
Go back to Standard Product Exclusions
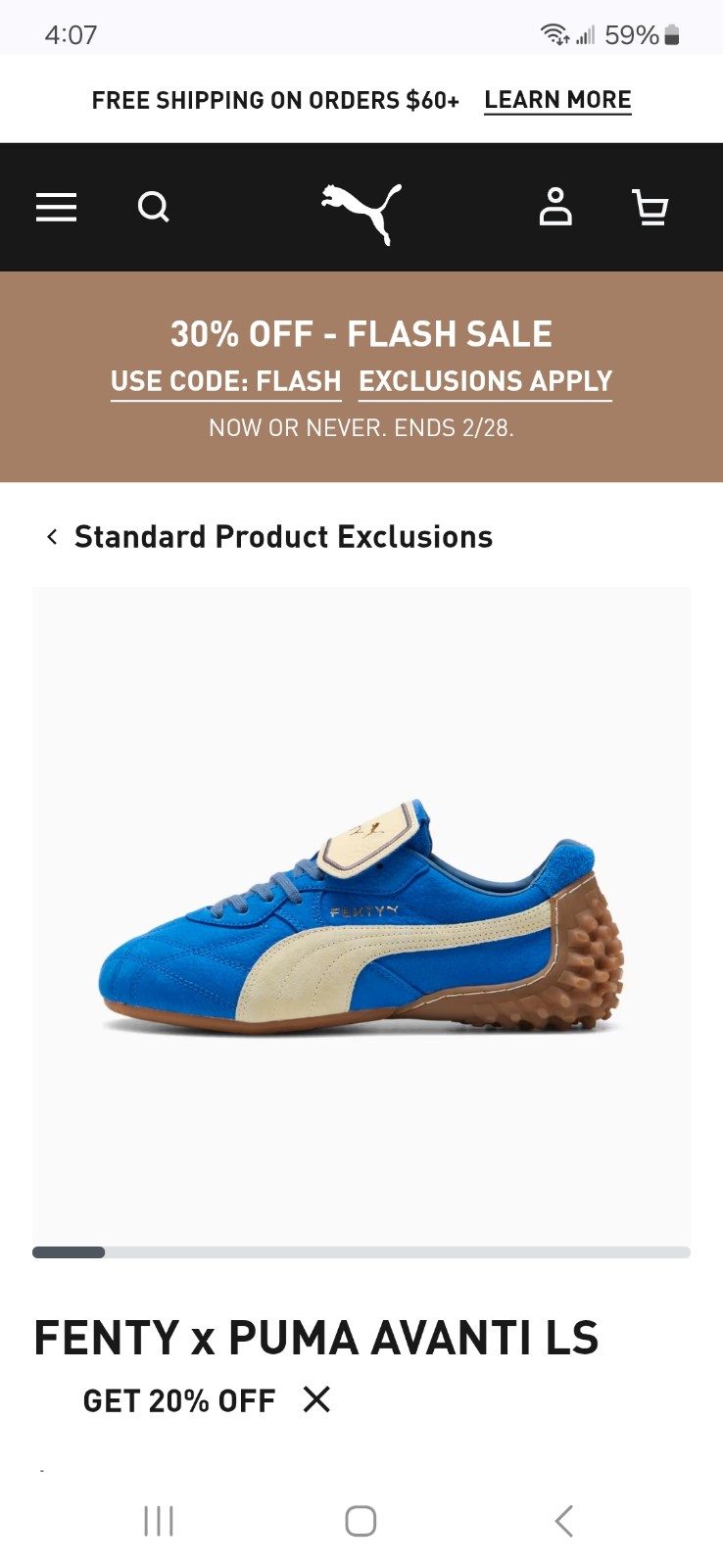pos(283,537)
